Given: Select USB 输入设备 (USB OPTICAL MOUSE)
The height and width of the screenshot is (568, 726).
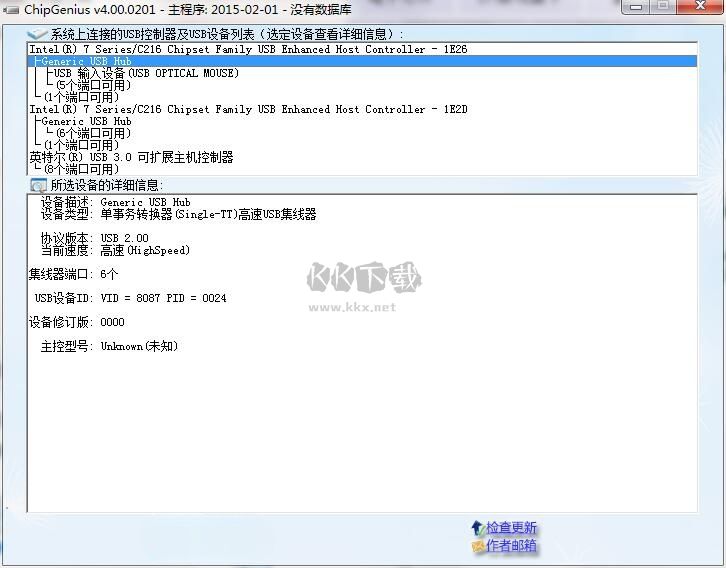Looking at the screenshot, I should coord(146,73).
